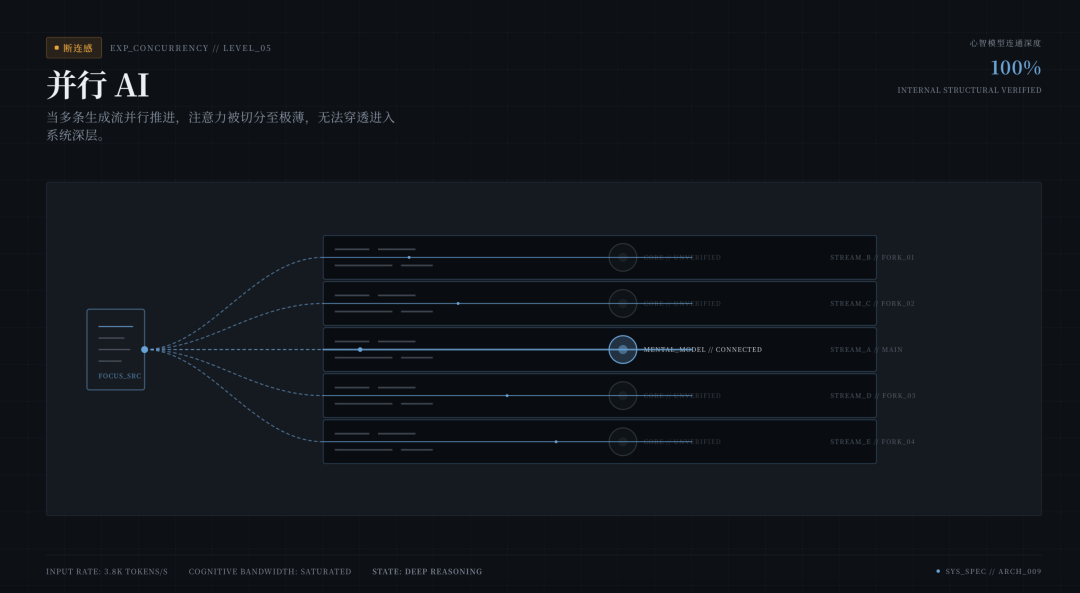
Task: Click CORE // UNVERIFIED text in STREAM_B row
Action: click(x=682, y=258)
